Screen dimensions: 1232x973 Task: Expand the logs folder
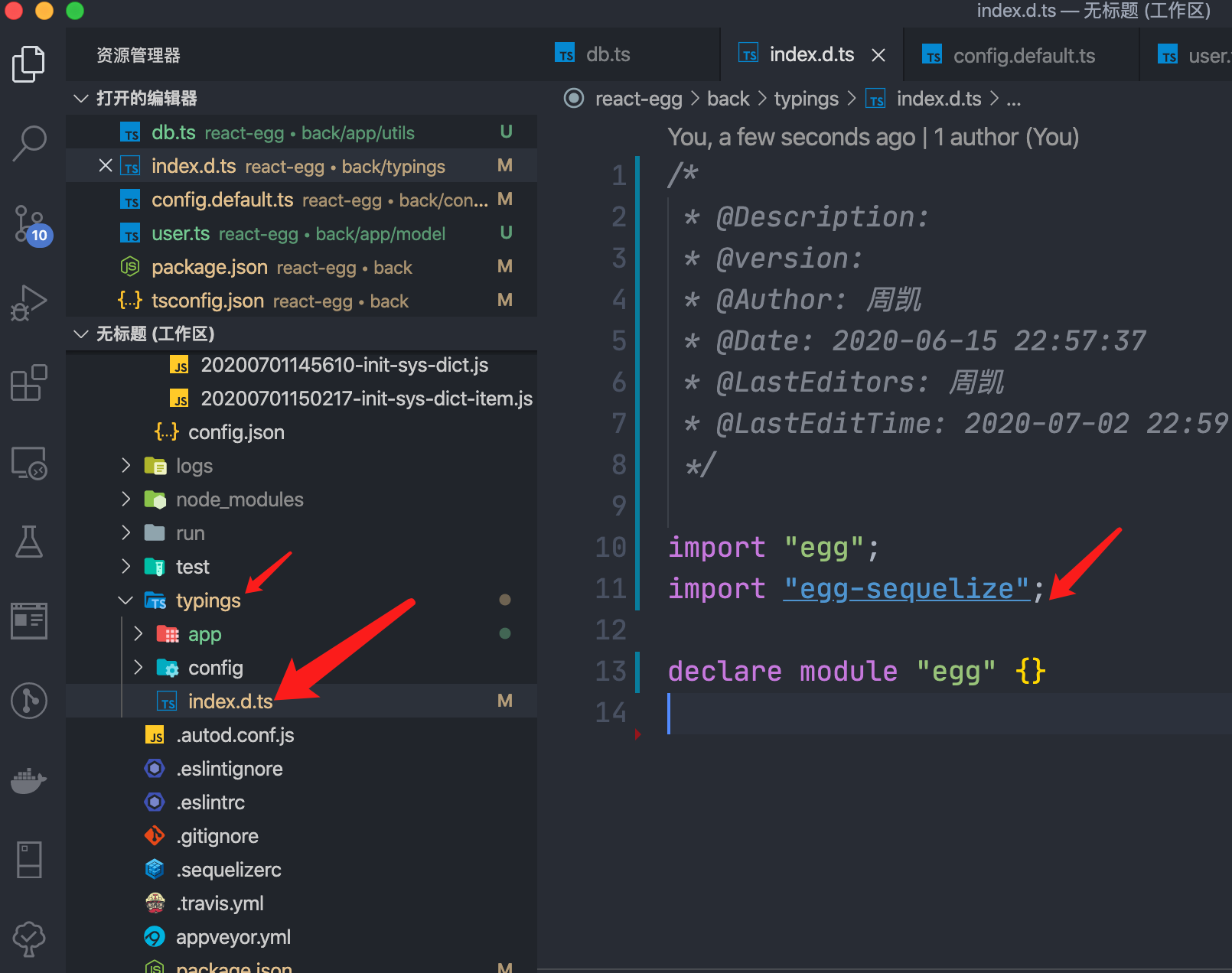[125, 465]
